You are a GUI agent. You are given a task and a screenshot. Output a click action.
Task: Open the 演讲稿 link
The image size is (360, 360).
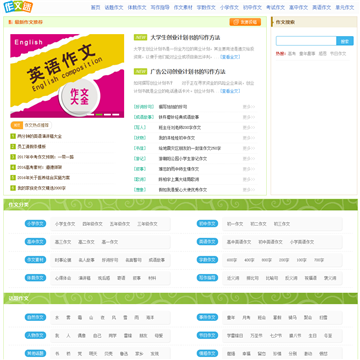click(84, 278)
